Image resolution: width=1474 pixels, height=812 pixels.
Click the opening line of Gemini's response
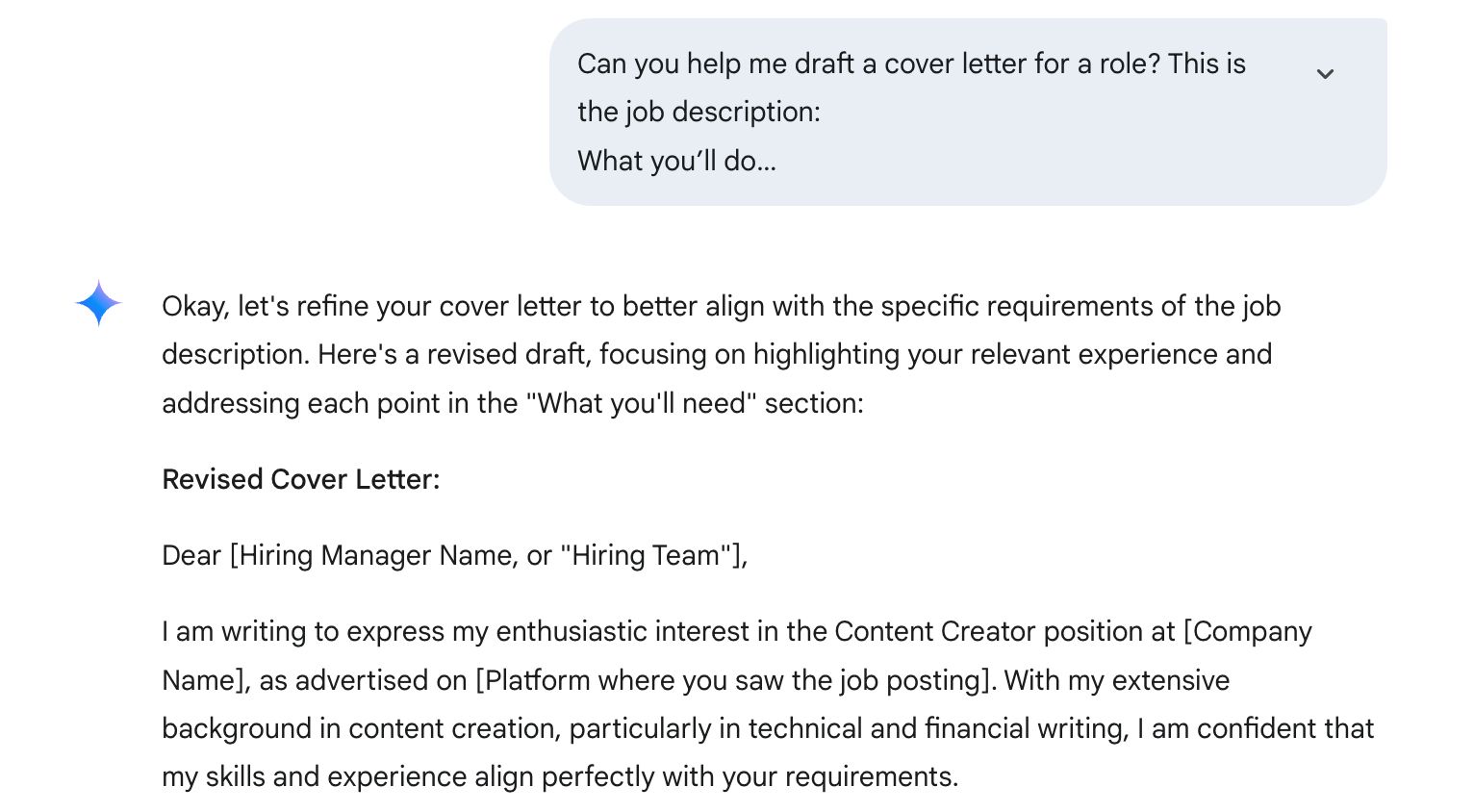(x=721, y=306)
